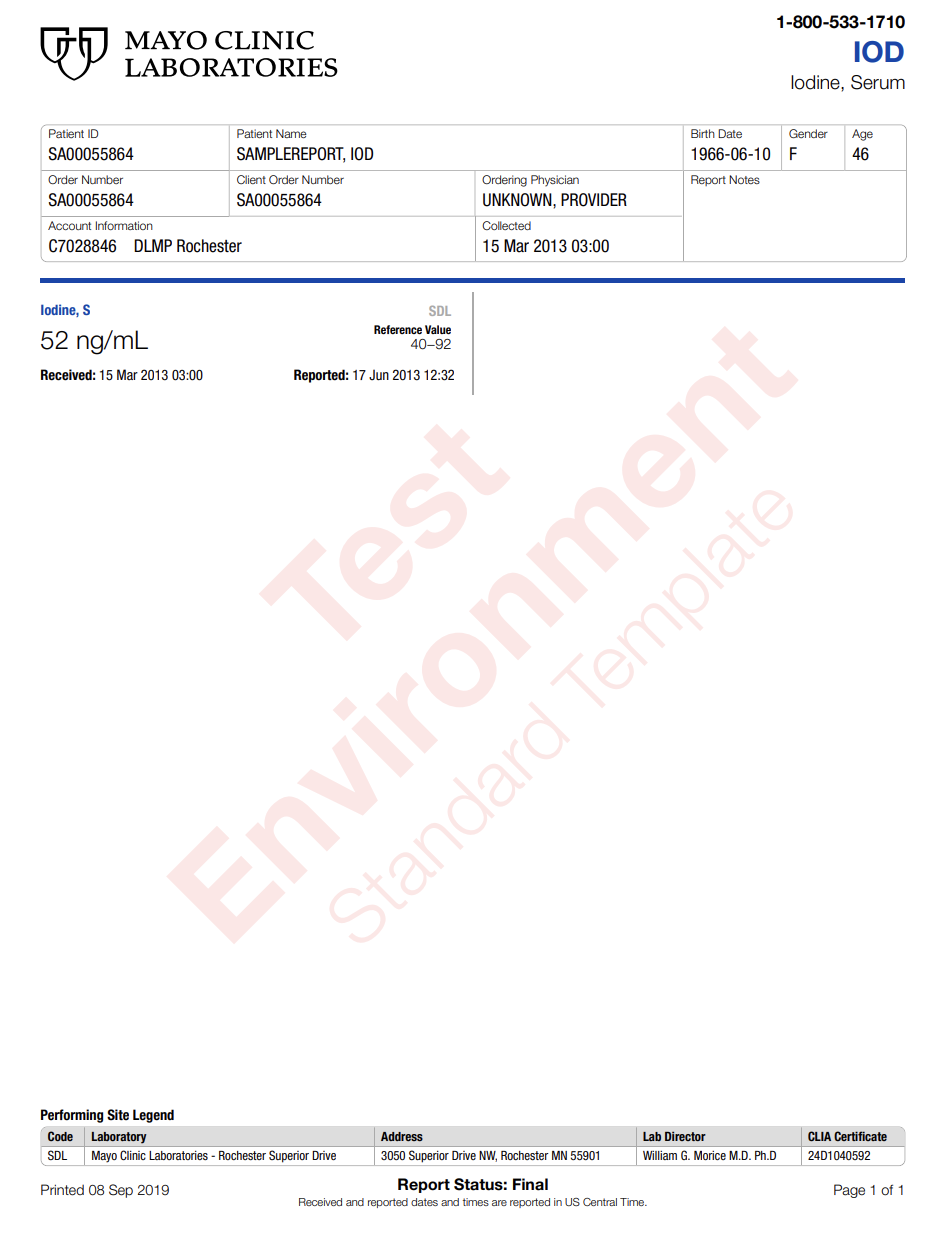Screen dimensions: 948x1240
Task: Click the Collected date 15 Mar 2013 03:00
Action: tap(545, 247)
